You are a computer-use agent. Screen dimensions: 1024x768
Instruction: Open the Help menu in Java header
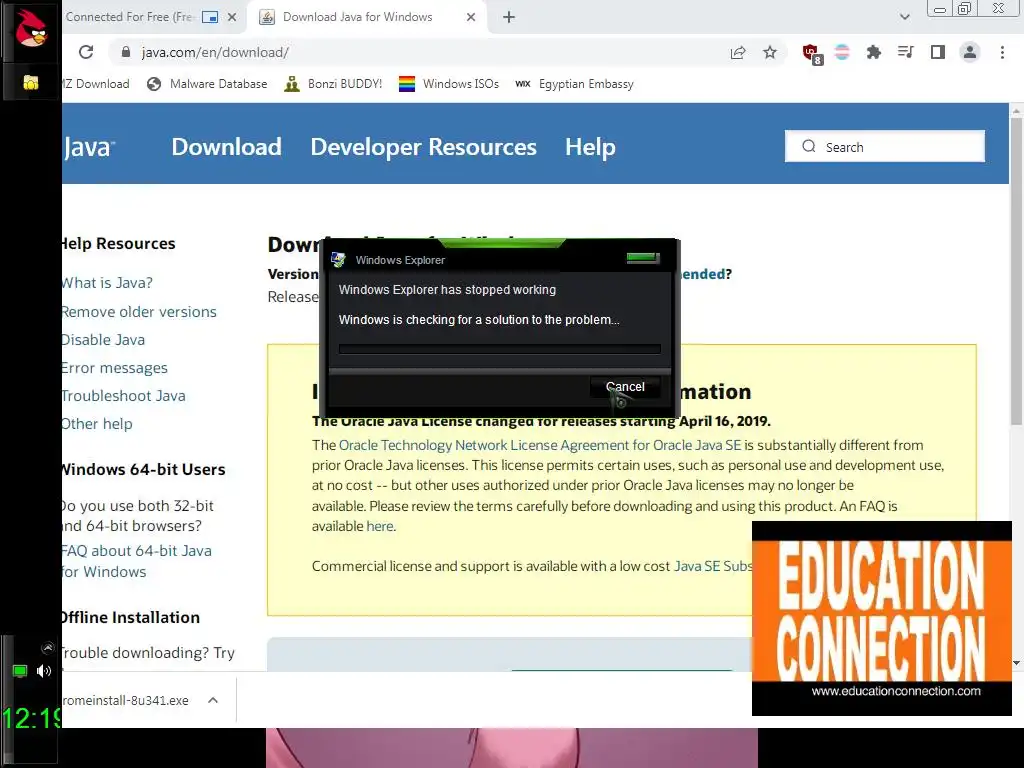[x=590, y=147]
